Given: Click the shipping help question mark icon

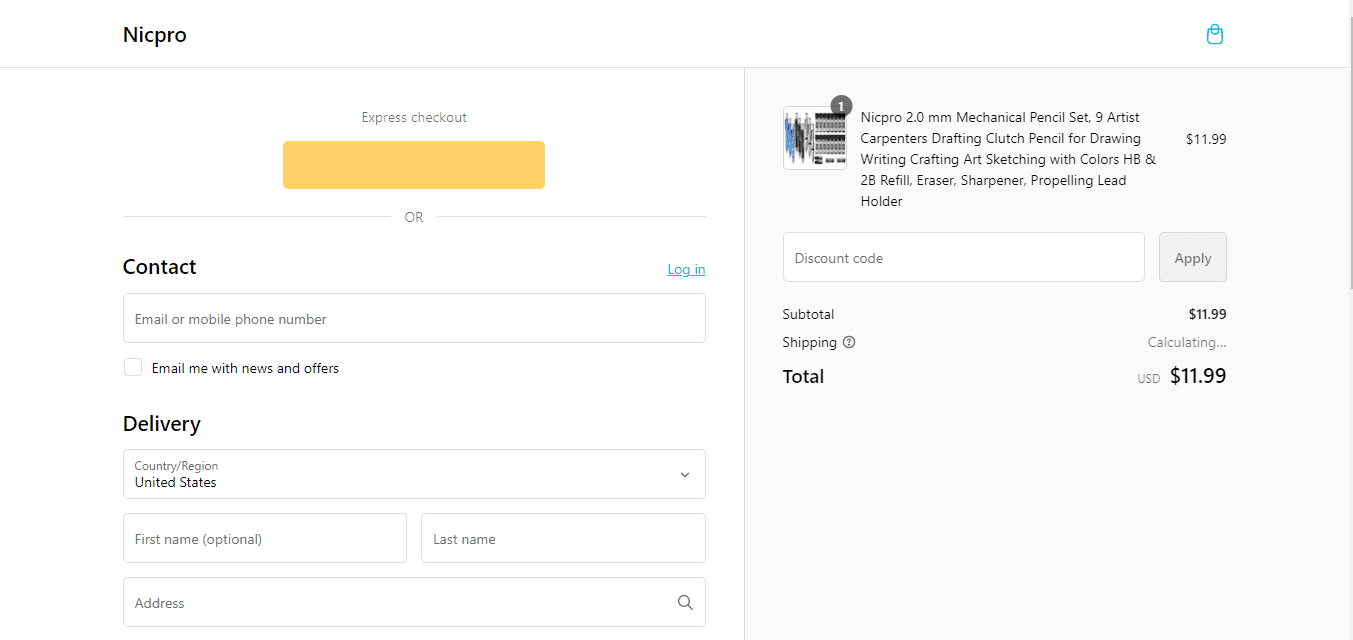Looking at the screenshot, I should tap(849, 342).
